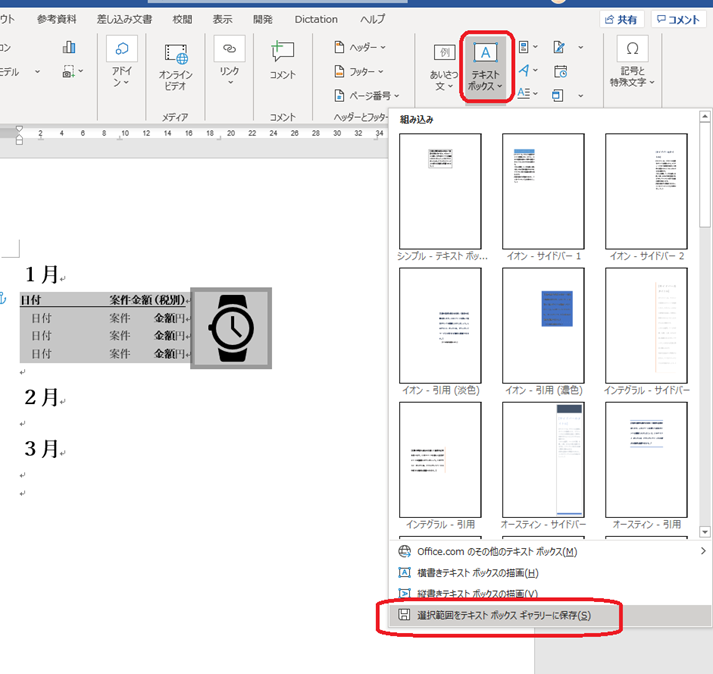The image size is (713, 674).
Task: Click the object anchor icon in margin
Action: (2, 298)
